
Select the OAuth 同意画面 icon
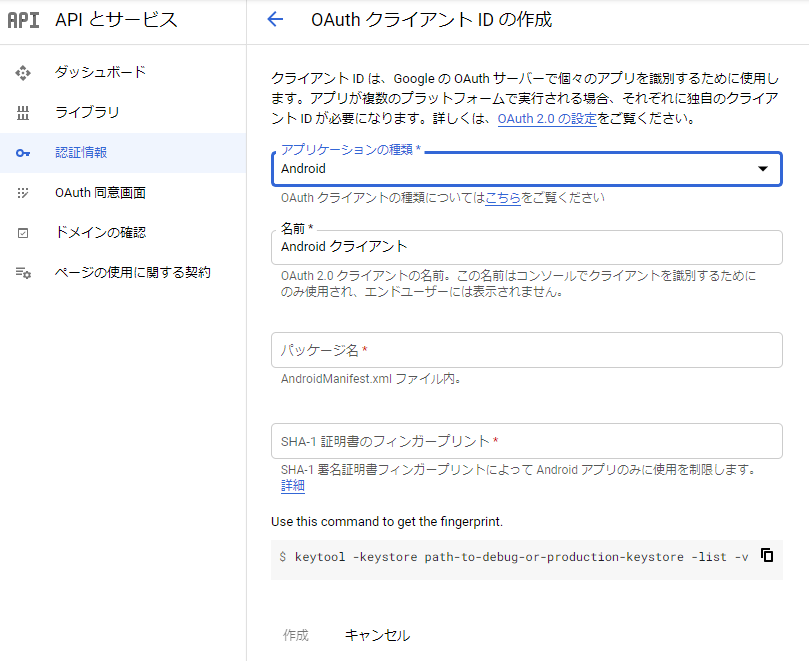[x=23, y=193]
